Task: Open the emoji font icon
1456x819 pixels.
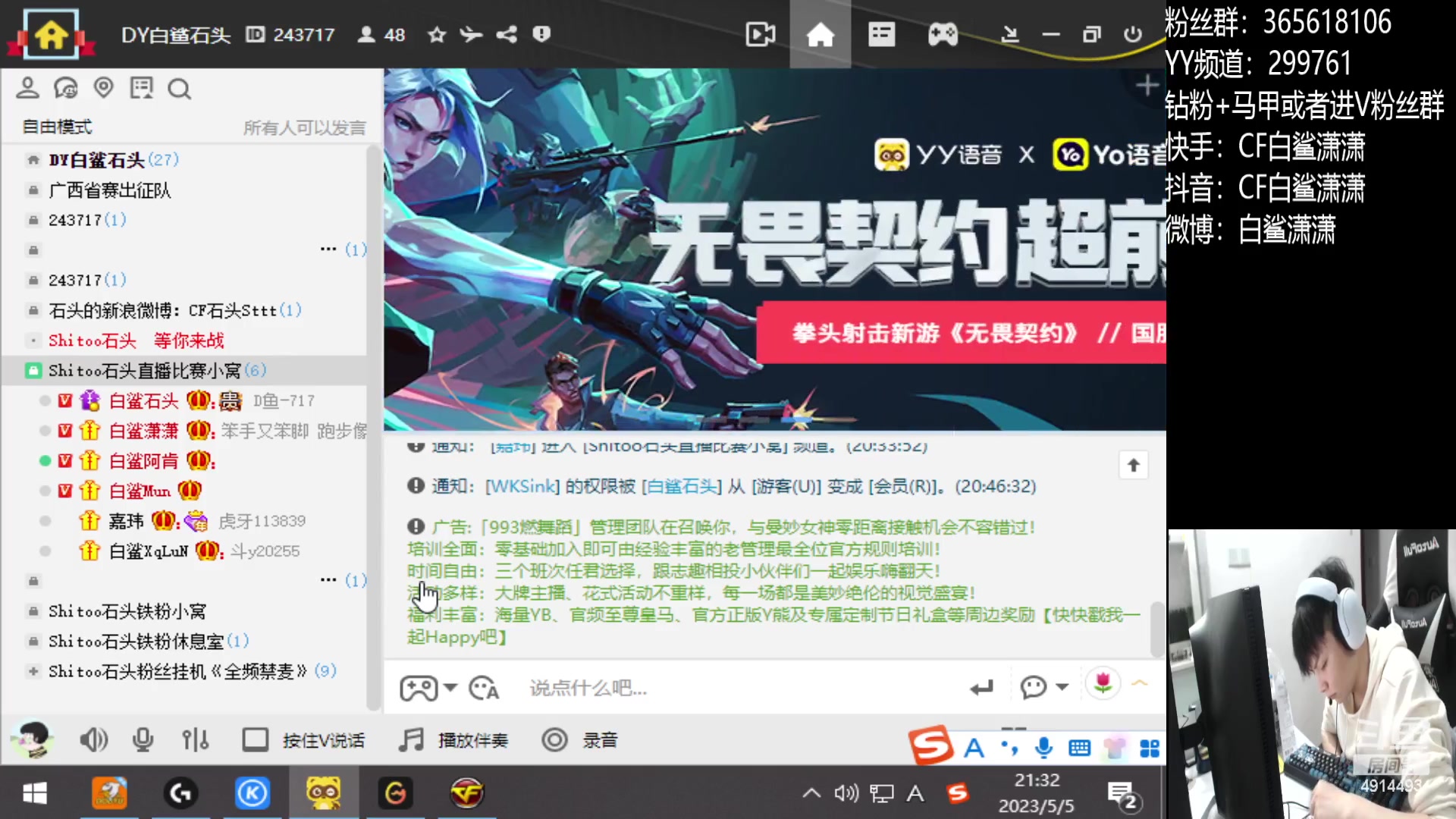Action: [x=484, y=688]
